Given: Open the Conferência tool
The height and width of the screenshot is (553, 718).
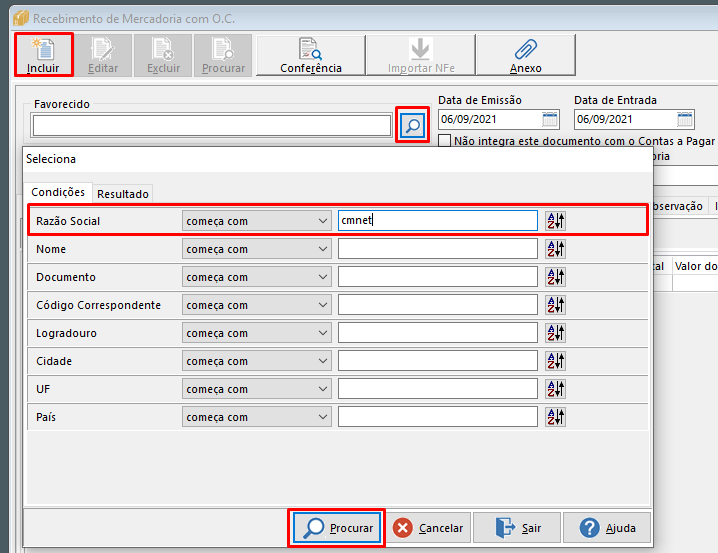Looking at the screenshot, I should pos(311,55).
